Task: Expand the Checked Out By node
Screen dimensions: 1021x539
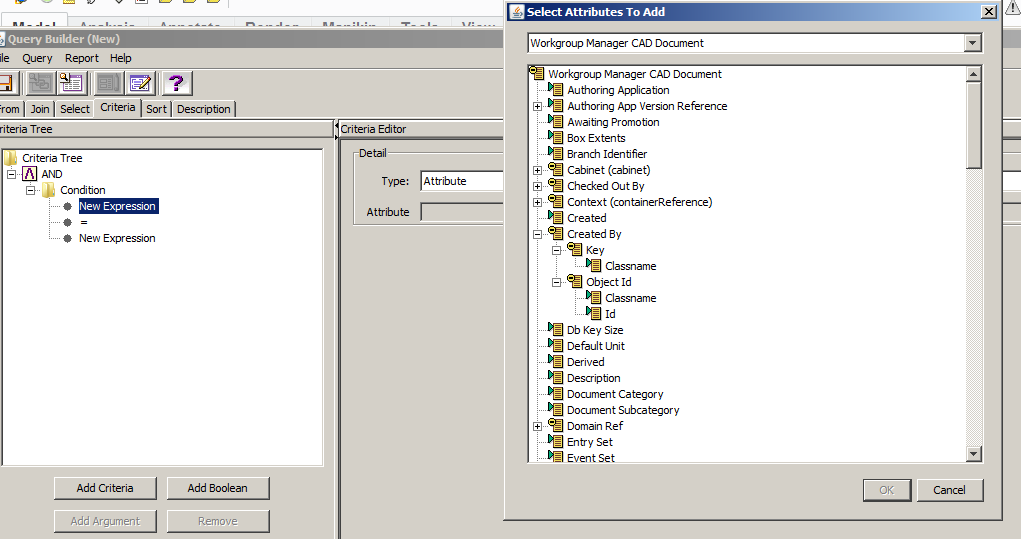Action: (537, 186)
